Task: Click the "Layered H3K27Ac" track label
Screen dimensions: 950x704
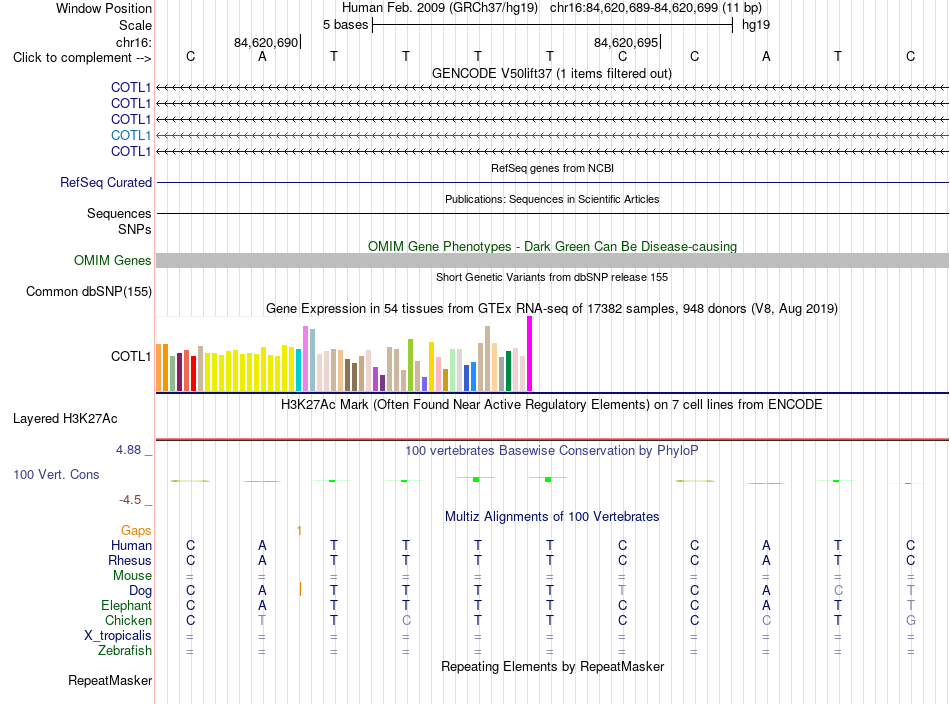Action: click(65, 419)
